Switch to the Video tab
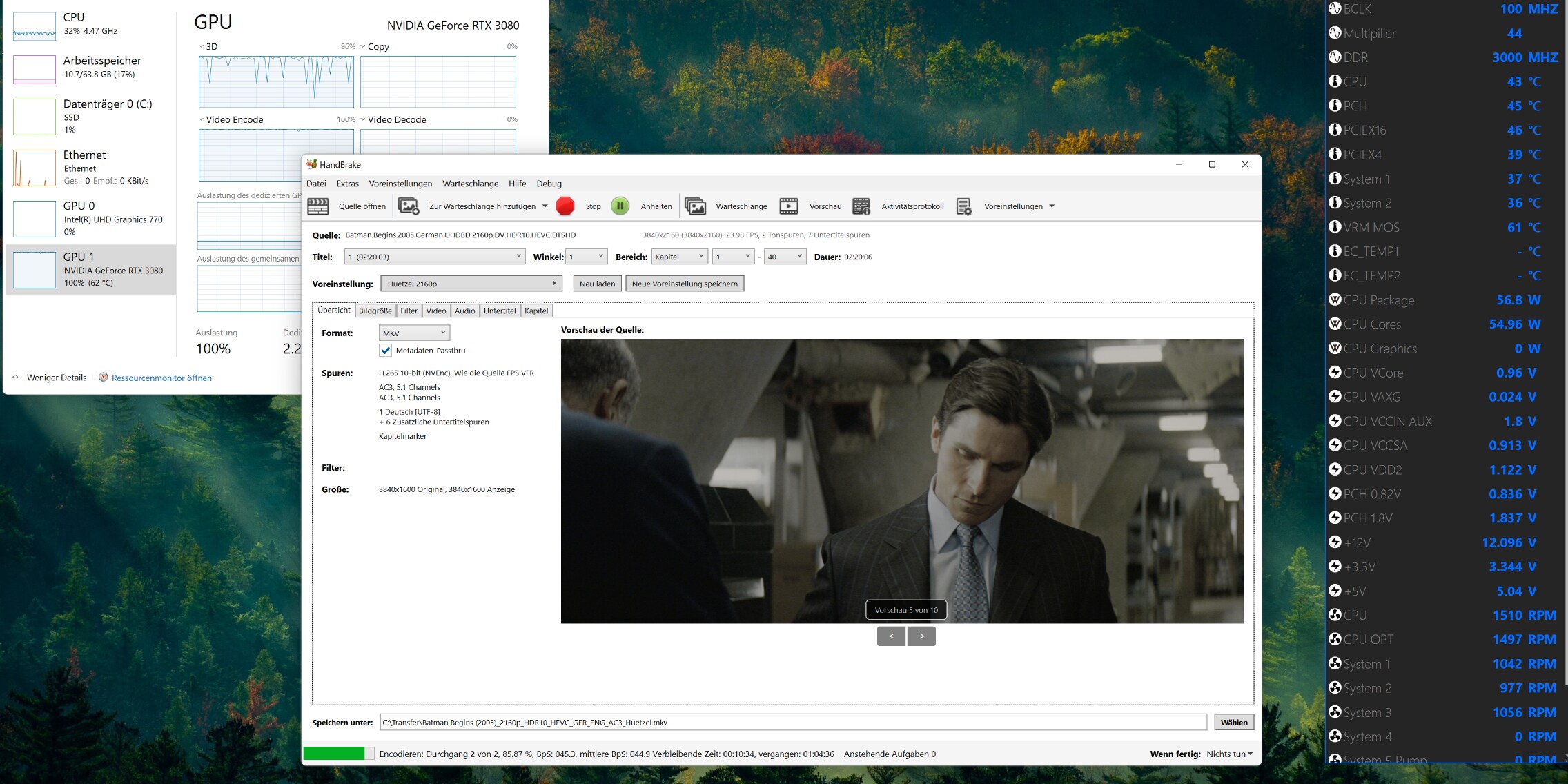 click(436, 311)
